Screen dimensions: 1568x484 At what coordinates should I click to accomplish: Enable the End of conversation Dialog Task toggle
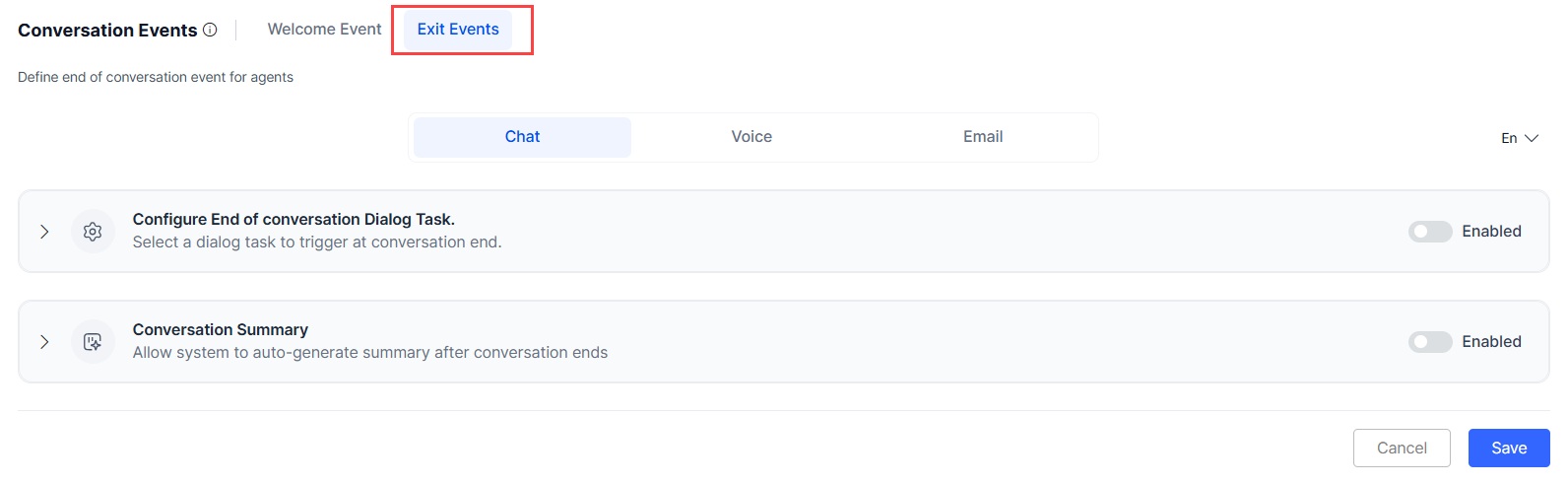click(x=1430, y=232)
